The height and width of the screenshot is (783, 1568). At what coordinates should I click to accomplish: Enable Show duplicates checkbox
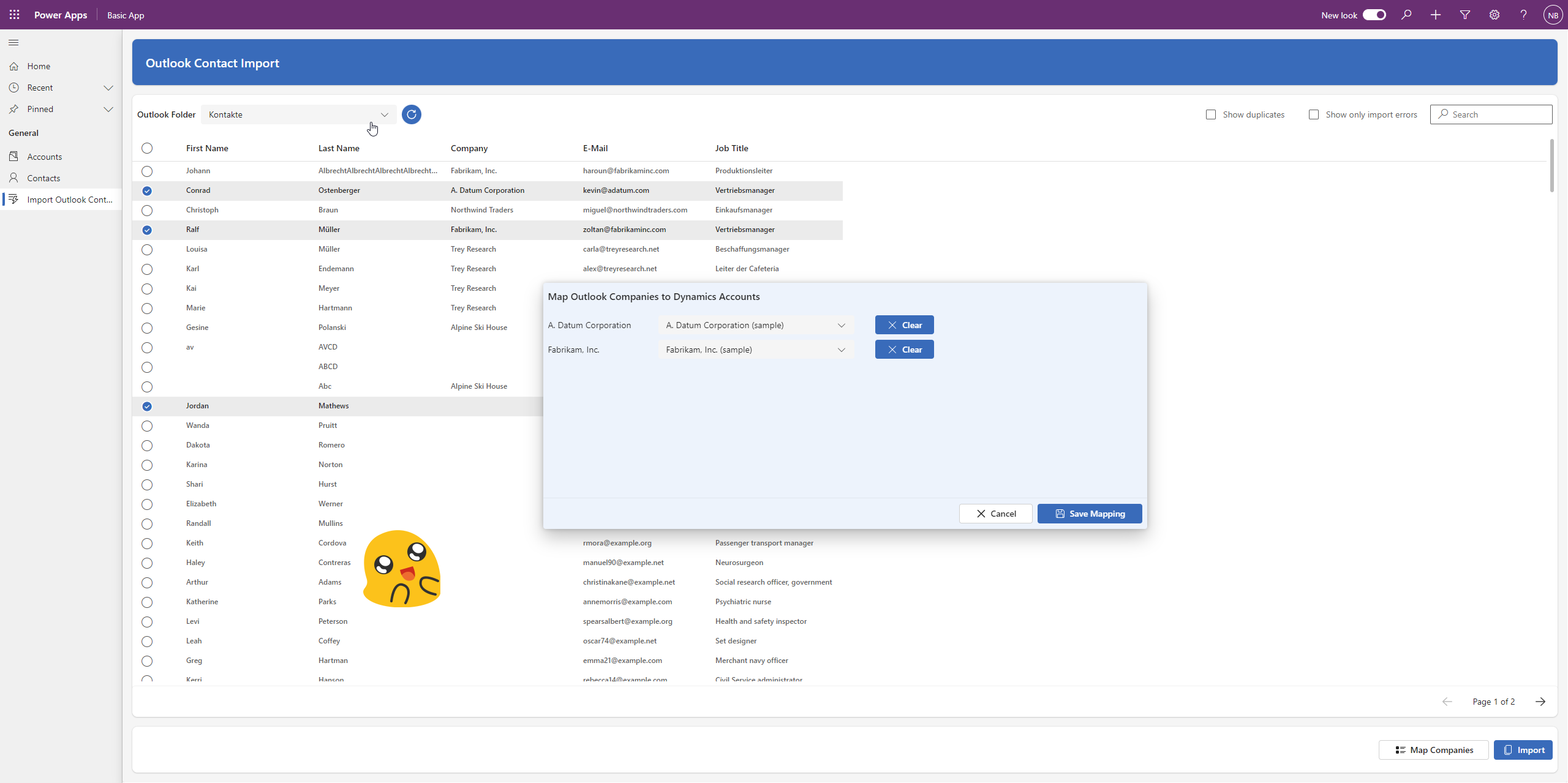[x=1211, y=114]
